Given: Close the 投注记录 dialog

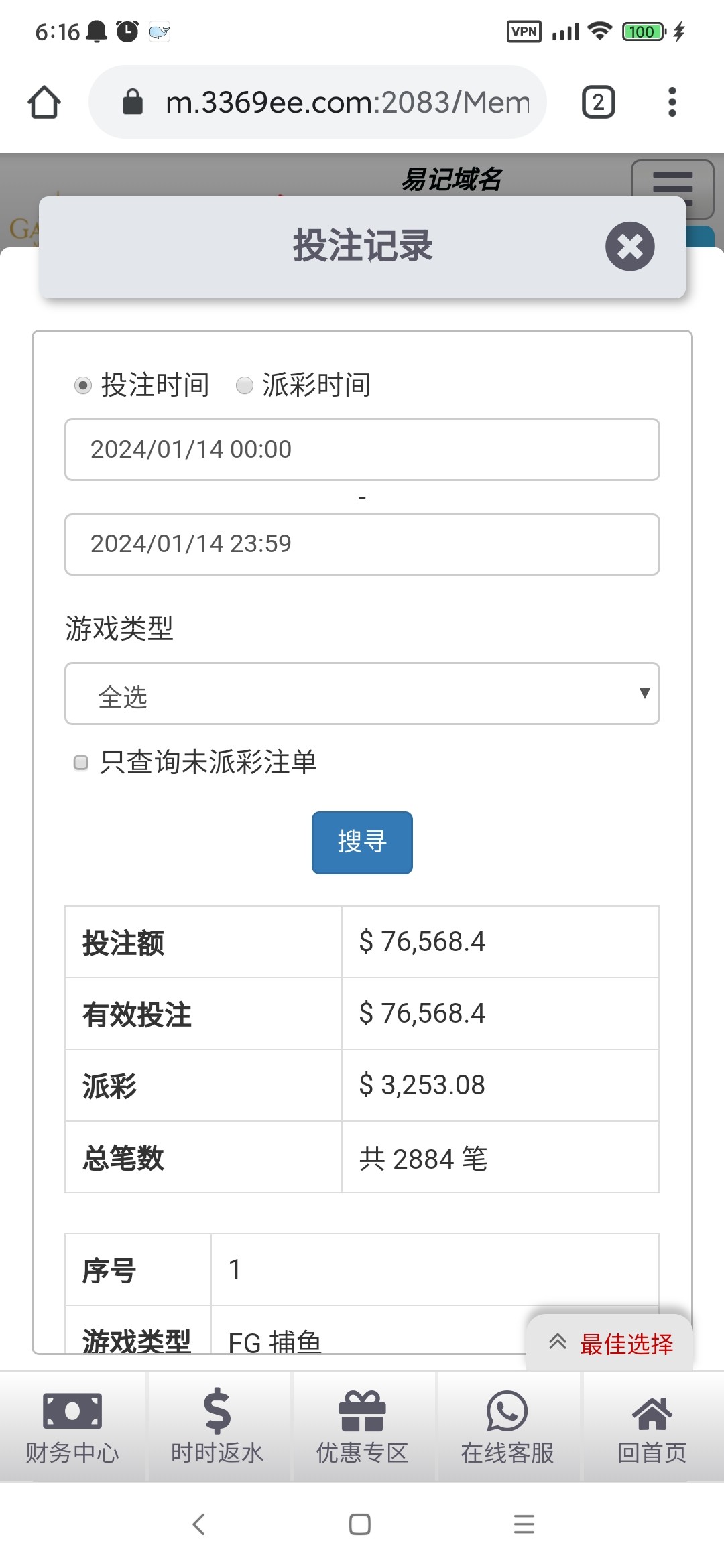Looking at the screenshot, I should tap(629, 246).
